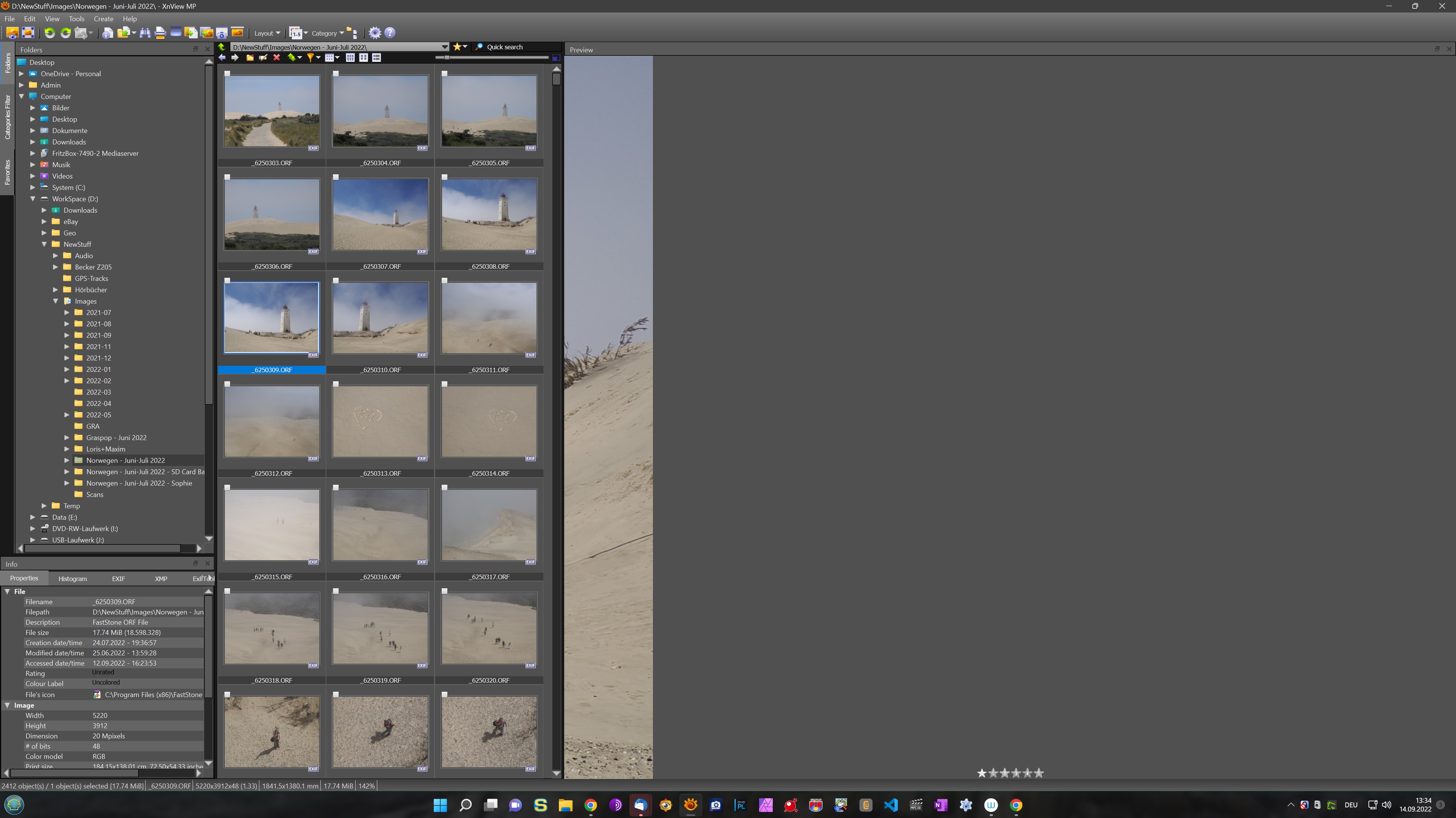The height and width of the screenshot is (818, 1456).
Task: Select the _6250308.ORF lighthouse thumbnail
Action: coord(489,215)
